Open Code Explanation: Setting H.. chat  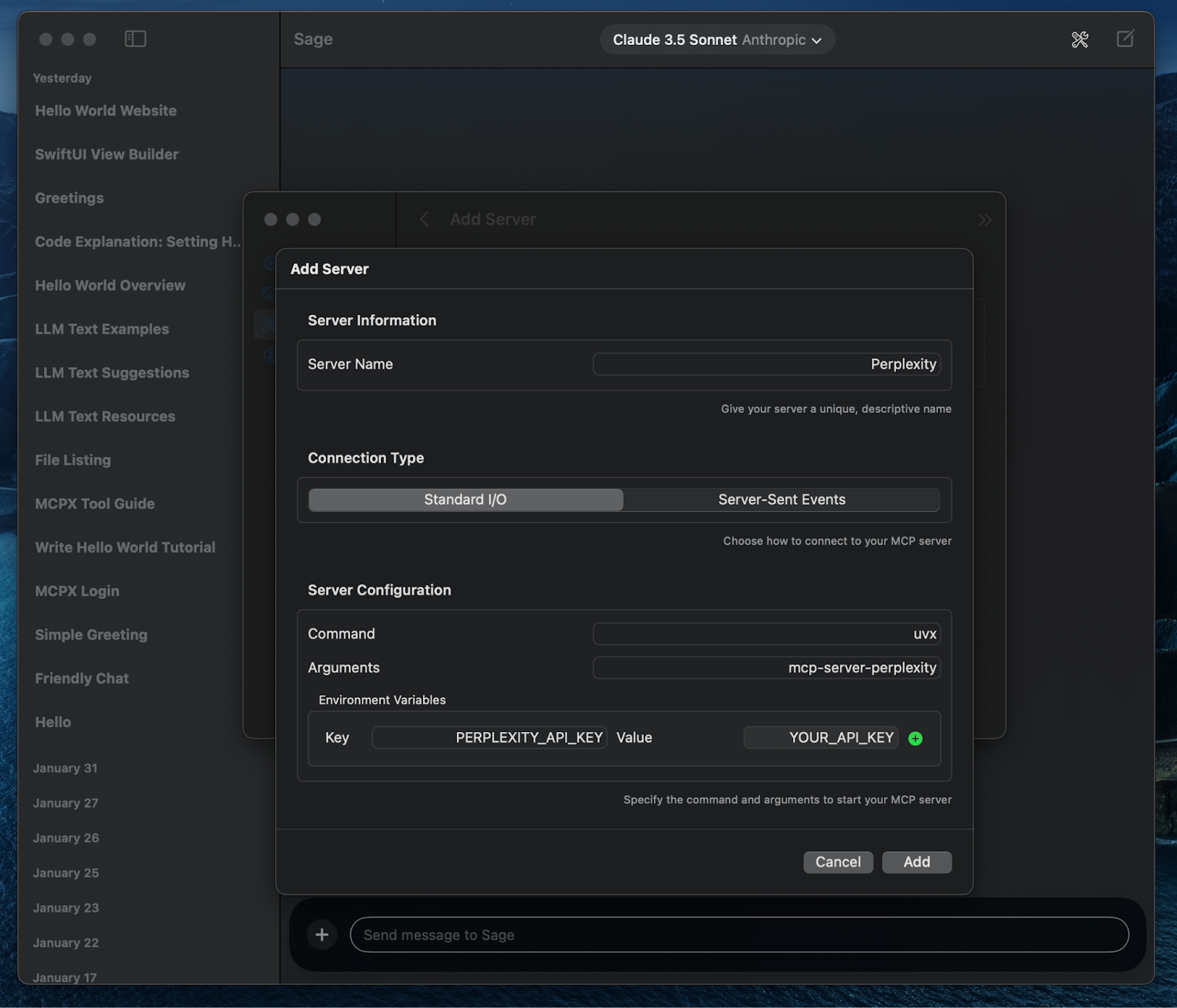pyautogui.click(x=138, y=242)
